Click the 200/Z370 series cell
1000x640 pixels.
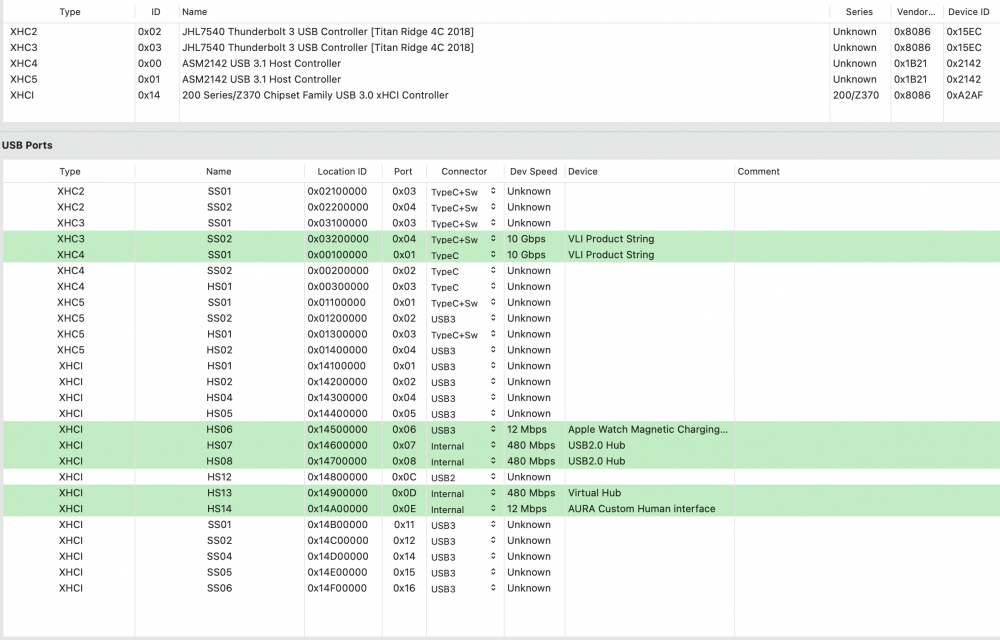[856, 95]
